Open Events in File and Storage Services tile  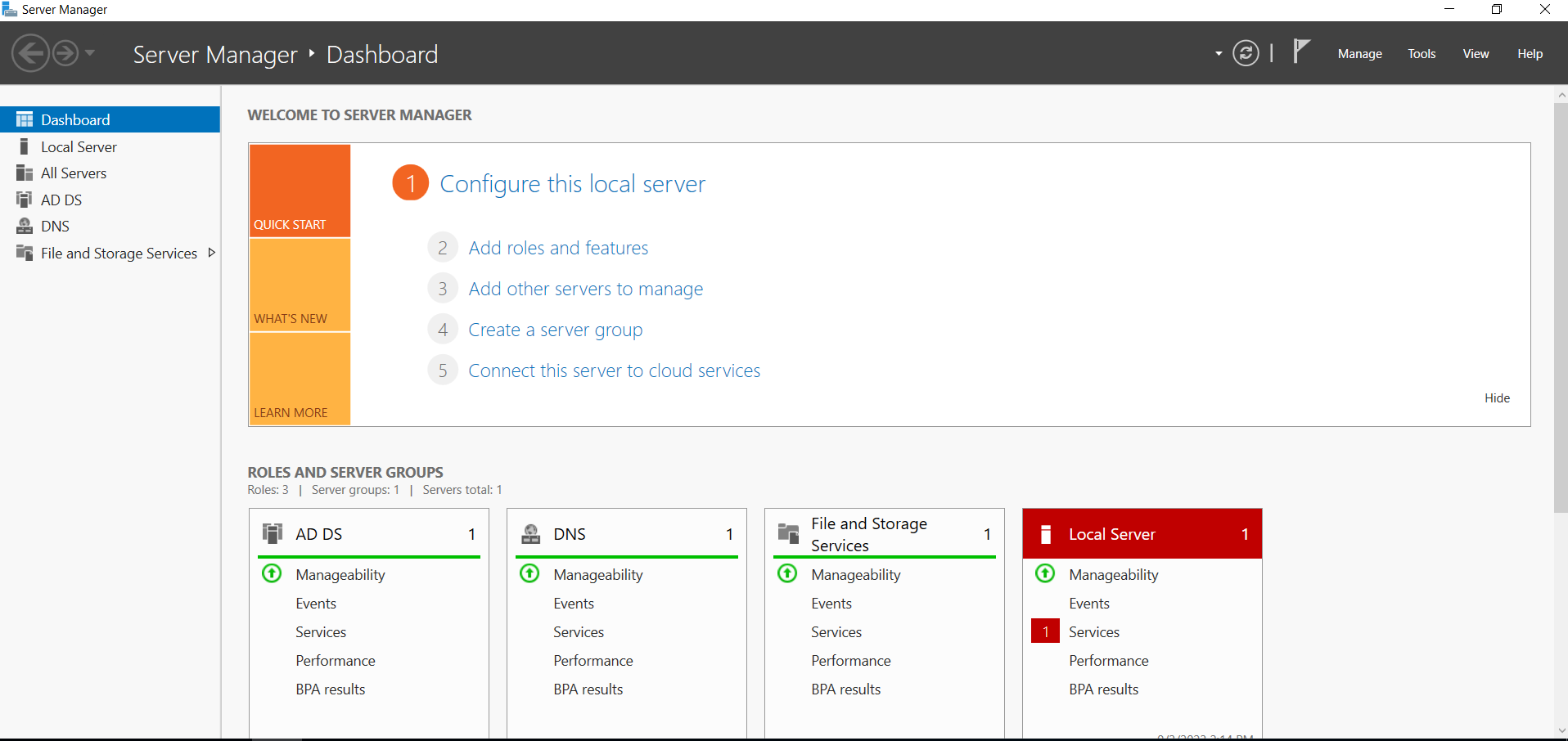tap(831, 604)
